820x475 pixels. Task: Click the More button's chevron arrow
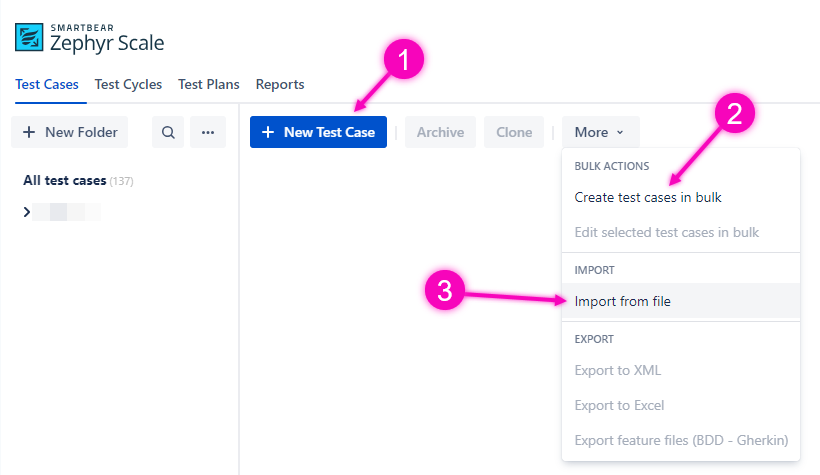620,132
